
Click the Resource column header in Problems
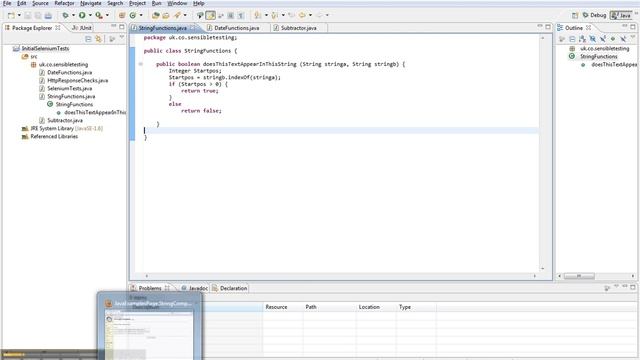tap(282, 307)
